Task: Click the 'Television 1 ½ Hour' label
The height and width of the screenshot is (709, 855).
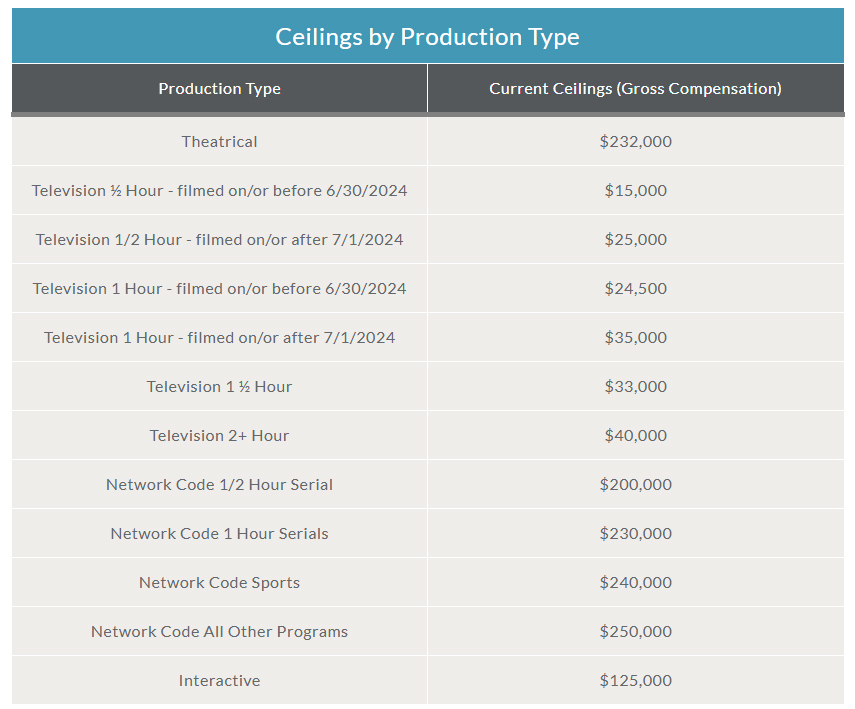Action: click(x=219, y=387)
